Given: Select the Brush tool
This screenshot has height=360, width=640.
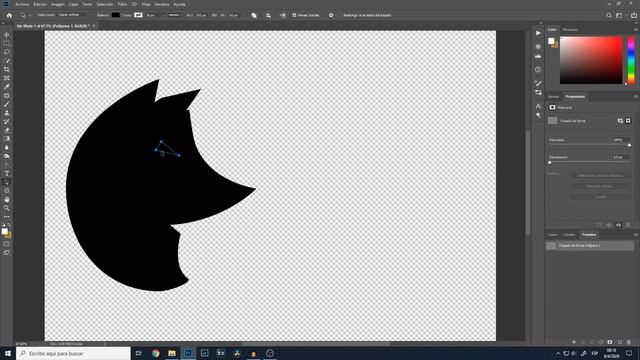Looking at the screenshot, I should 7,104.
